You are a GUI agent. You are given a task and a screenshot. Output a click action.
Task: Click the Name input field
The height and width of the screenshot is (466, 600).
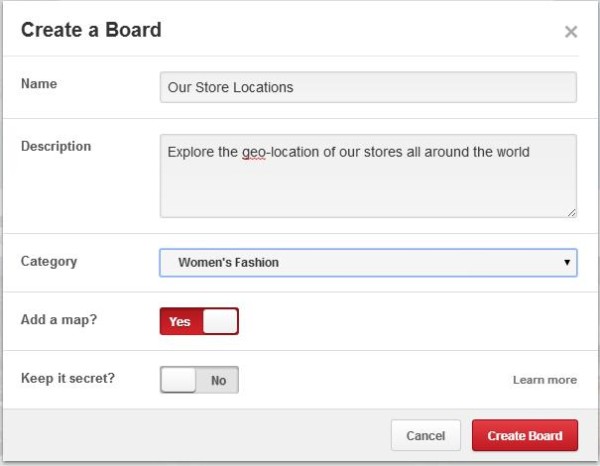[x=368, y=87]
